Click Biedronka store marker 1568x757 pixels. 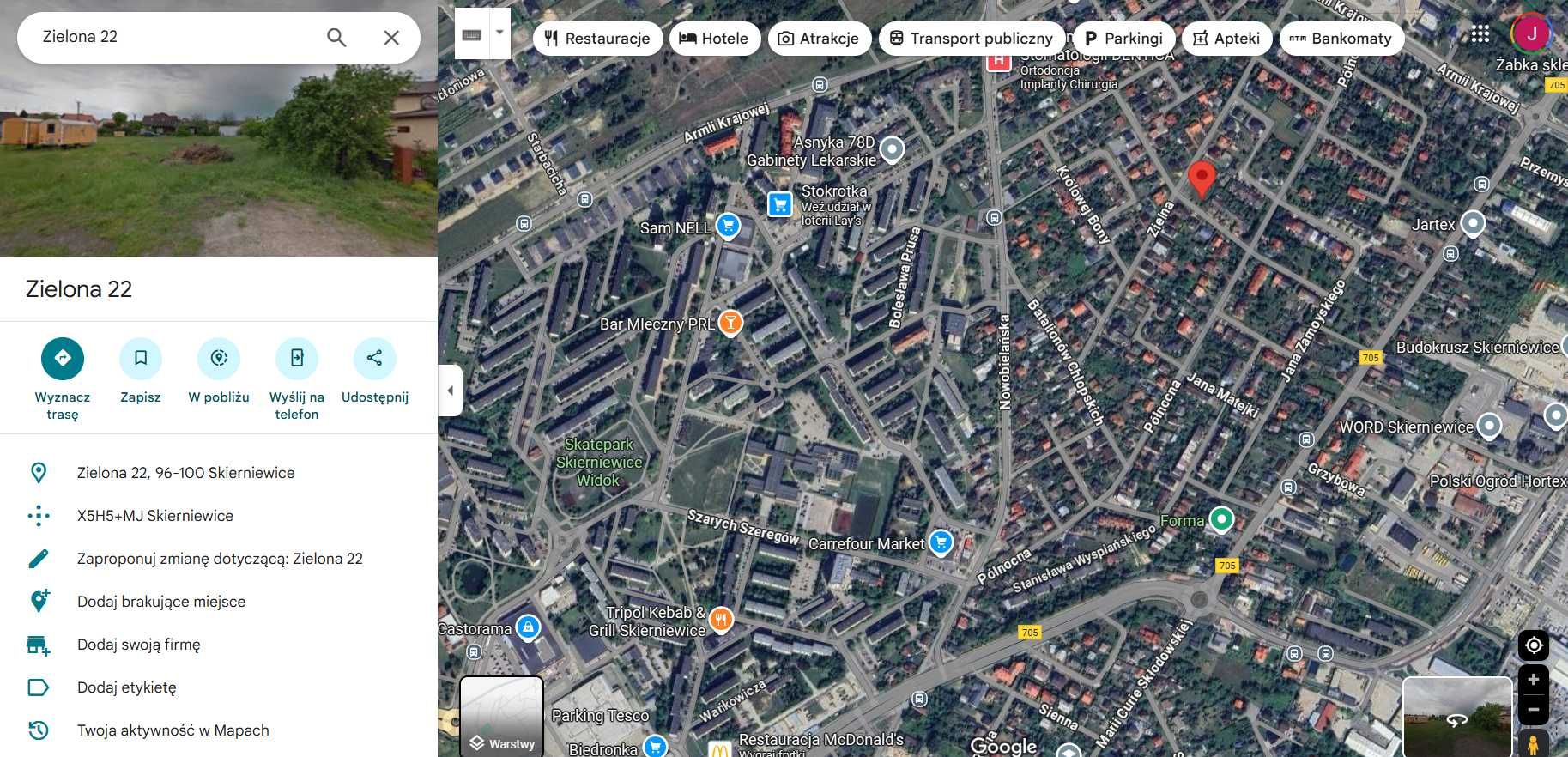coord(656,747)
